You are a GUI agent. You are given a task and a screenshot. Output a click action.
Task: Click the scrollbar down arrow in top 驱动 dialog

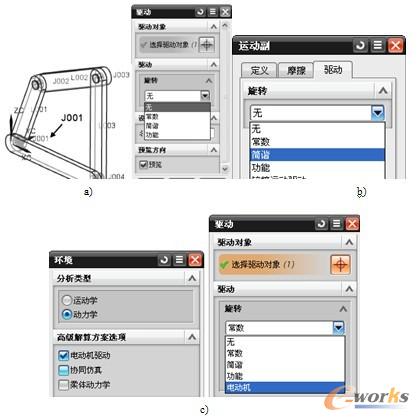225,169
